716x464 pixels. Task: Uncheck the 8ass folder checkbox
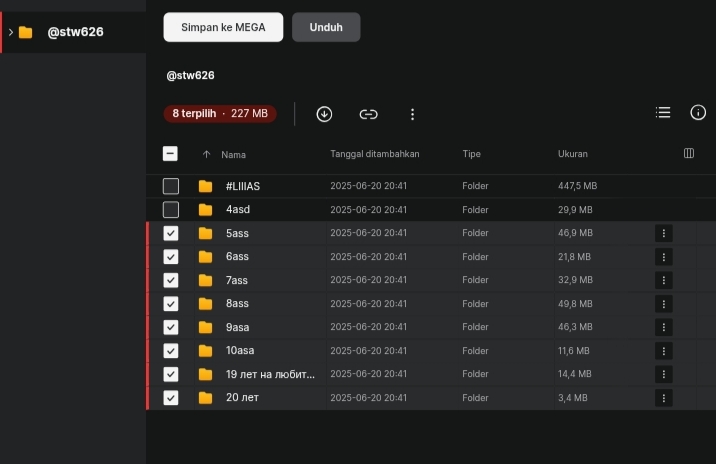click(171, 304)
